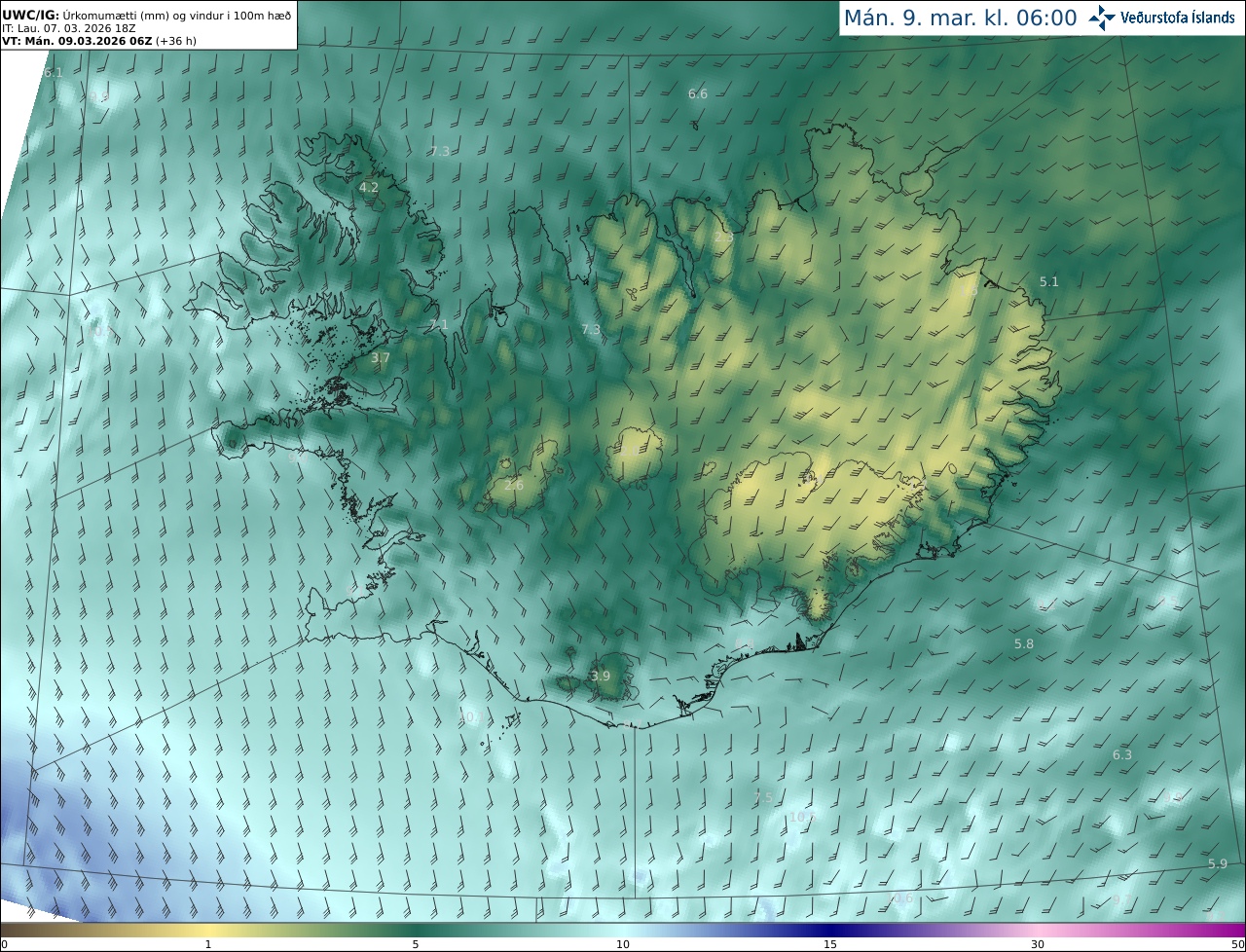Click the 7.5 value over the ocean

coord(763,797)
